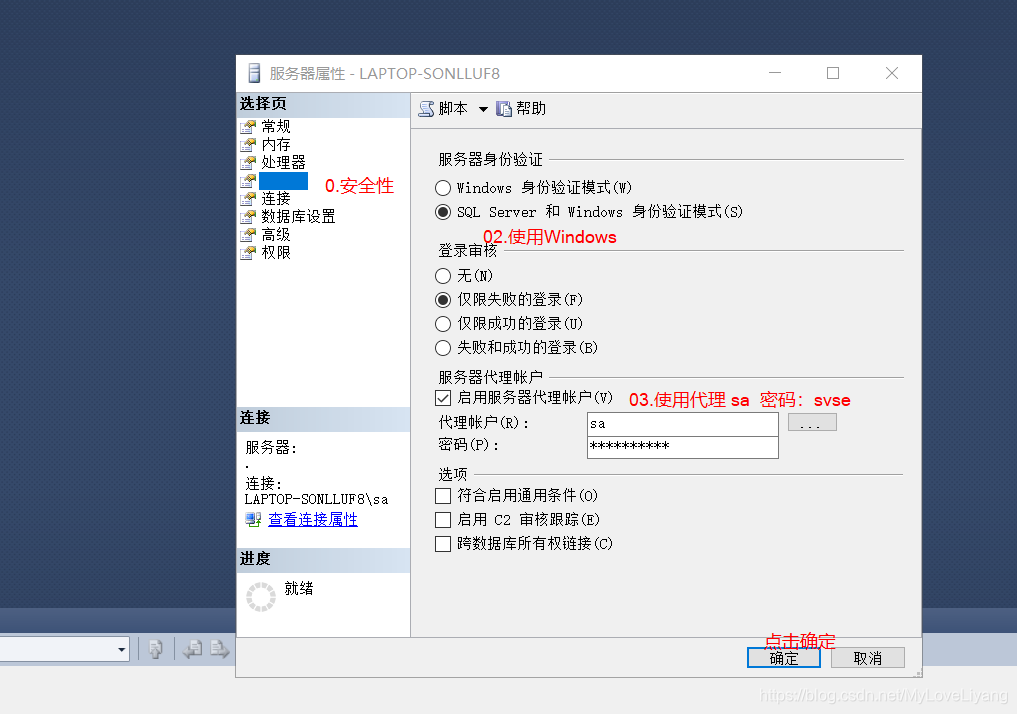Select SQL Server 和 Windows 身份验证模式

click(443, 212)
